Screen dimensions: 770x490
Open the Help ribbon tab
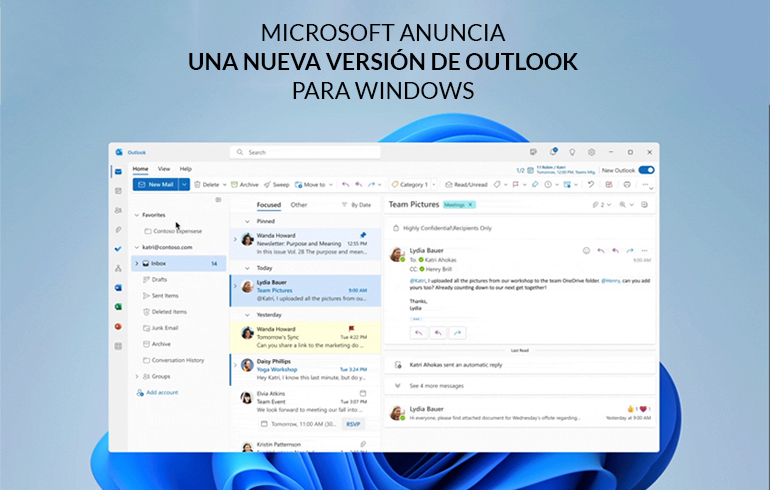point(186,169)
